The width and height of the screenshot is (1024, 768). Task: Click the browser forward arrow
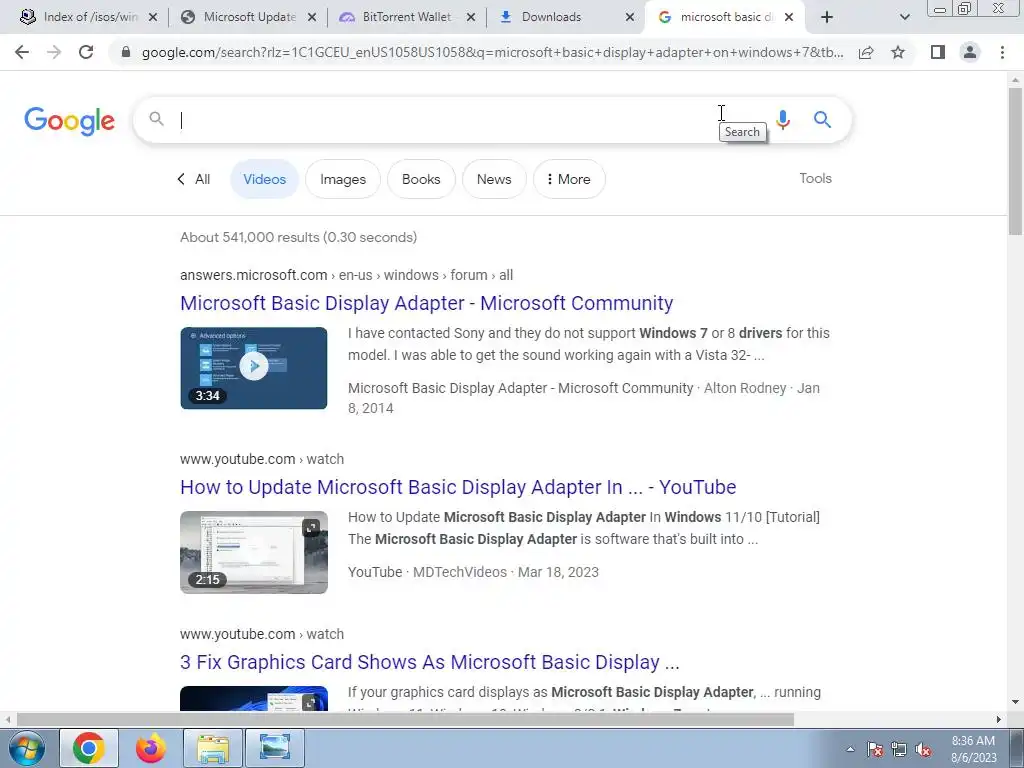tap(54, 52)
